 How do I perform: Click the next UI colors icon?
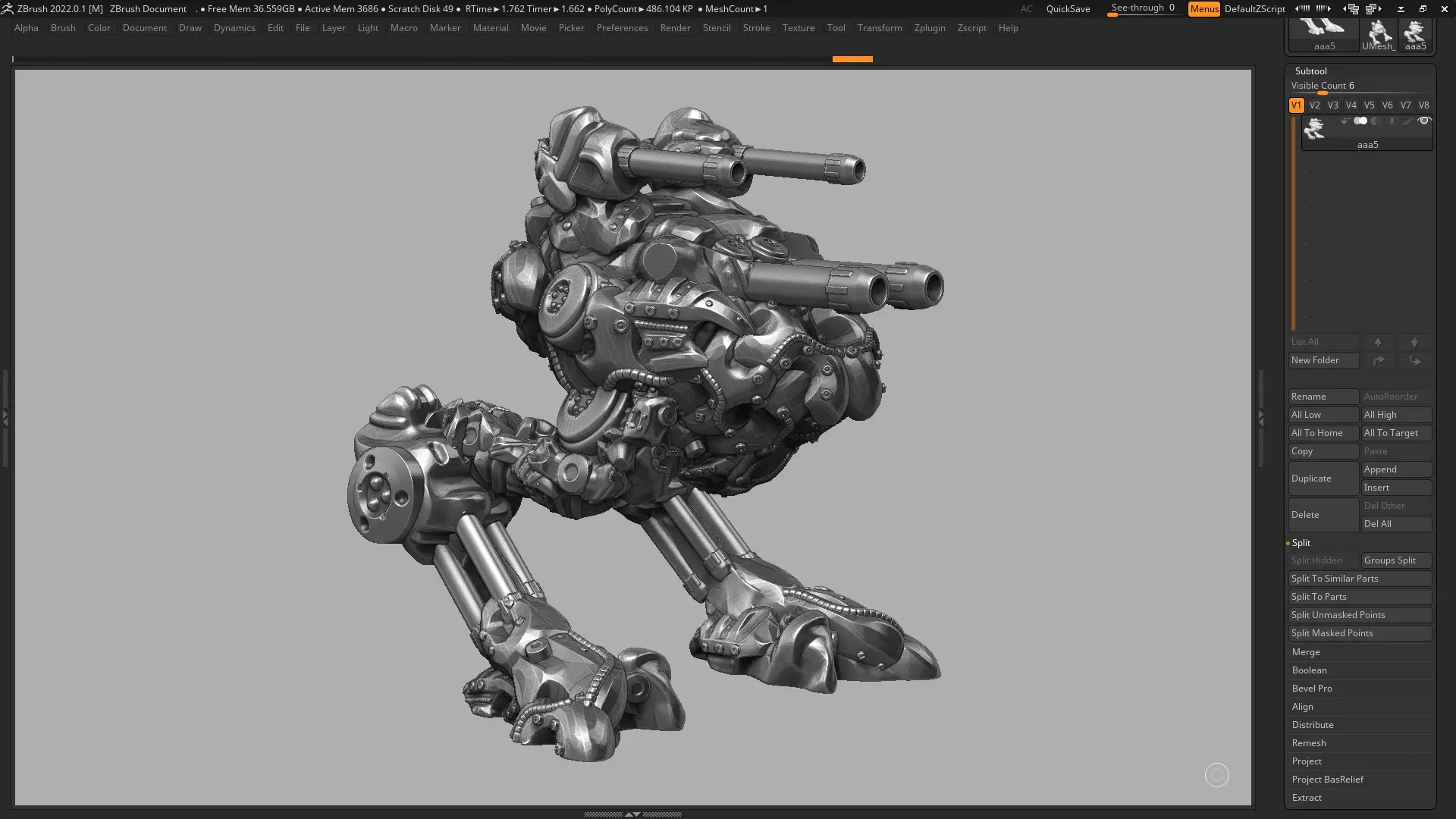(1323, 9)
